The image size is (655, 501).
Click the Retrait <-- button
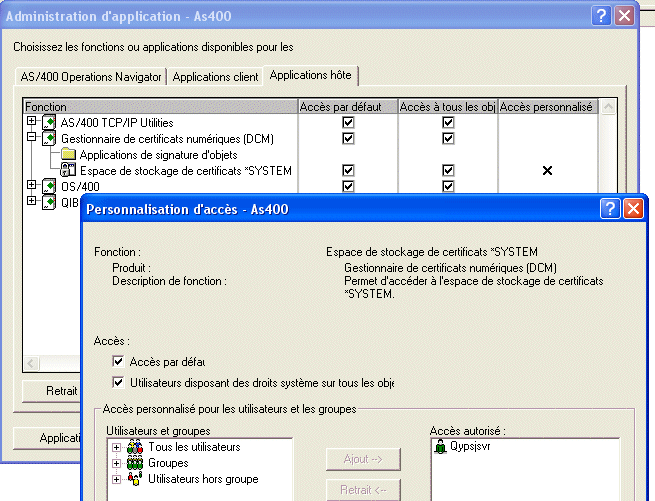[363, 490]
